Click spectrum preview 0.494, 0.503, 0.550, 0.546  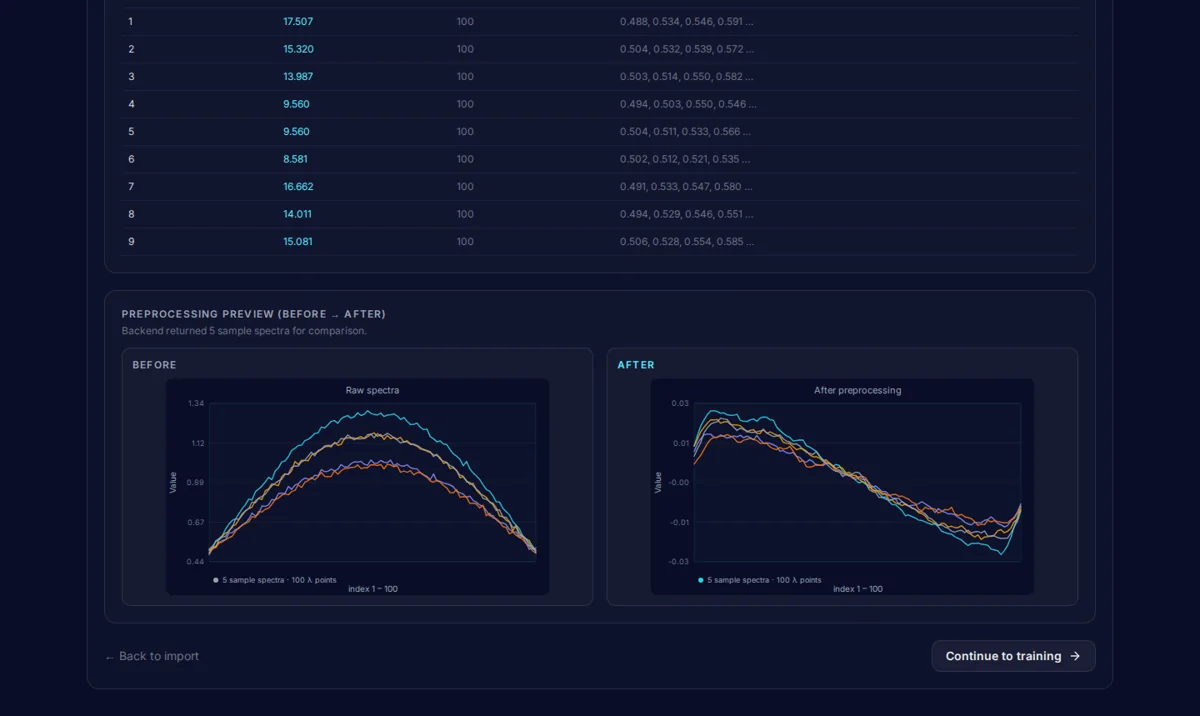688,104
